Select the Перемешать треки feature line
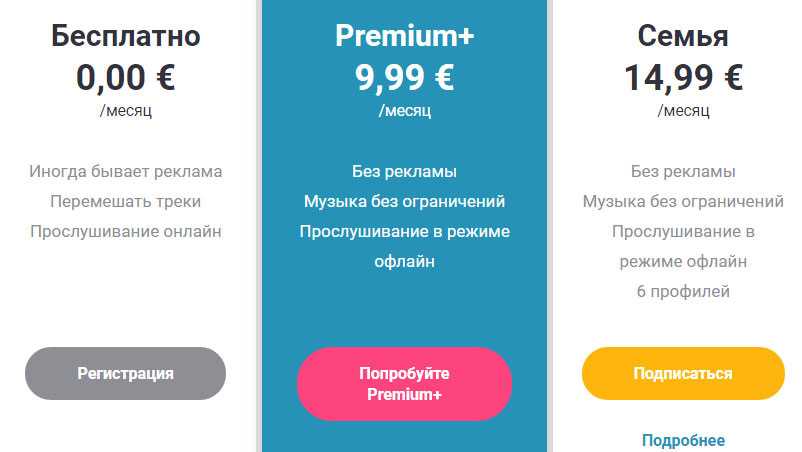 click(x=126, y=202)
